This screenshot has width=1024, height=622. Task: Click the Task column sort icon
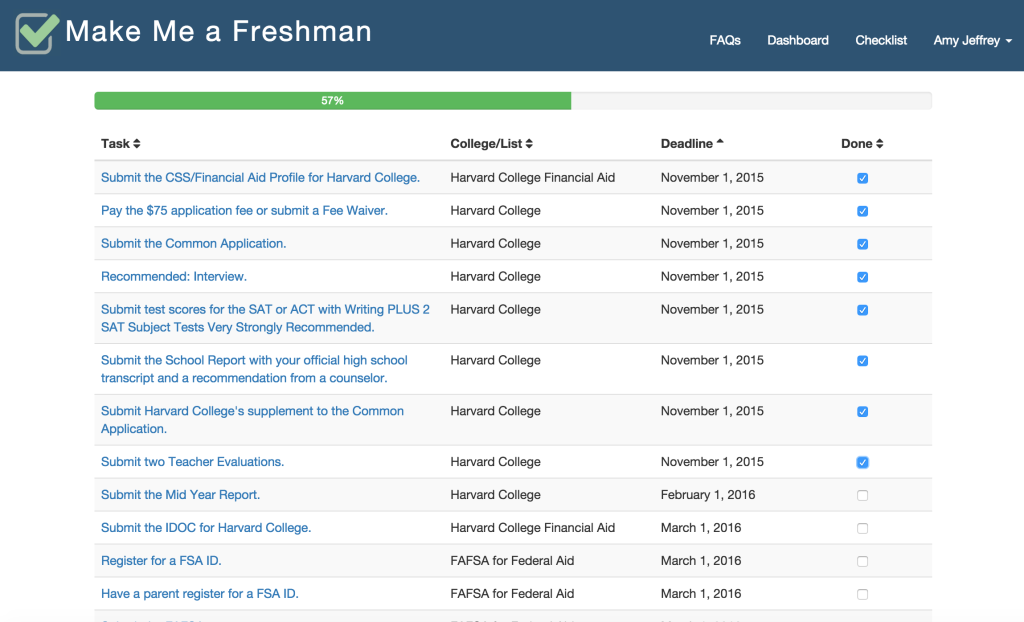137,143
